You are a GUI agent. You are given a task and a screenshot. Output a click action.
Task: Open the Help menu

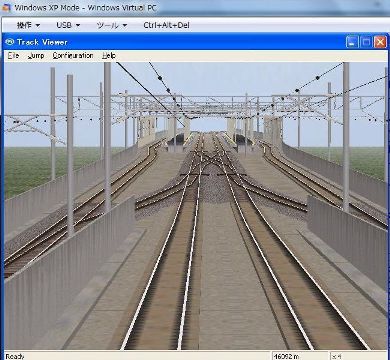(x=109, y=56)
